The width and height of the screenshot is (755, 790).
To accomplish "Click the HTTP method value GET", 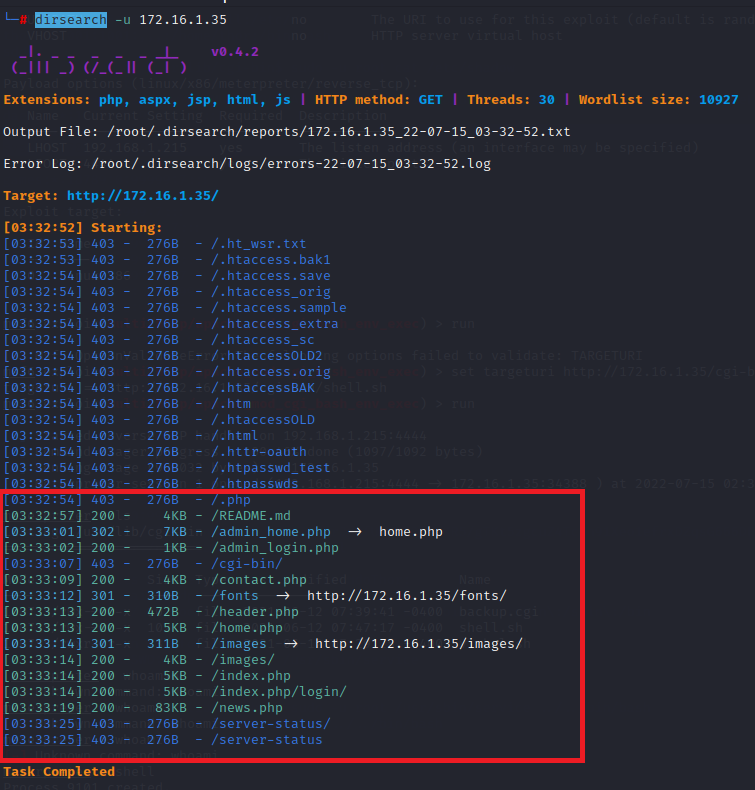I will (x=430, y=100).
